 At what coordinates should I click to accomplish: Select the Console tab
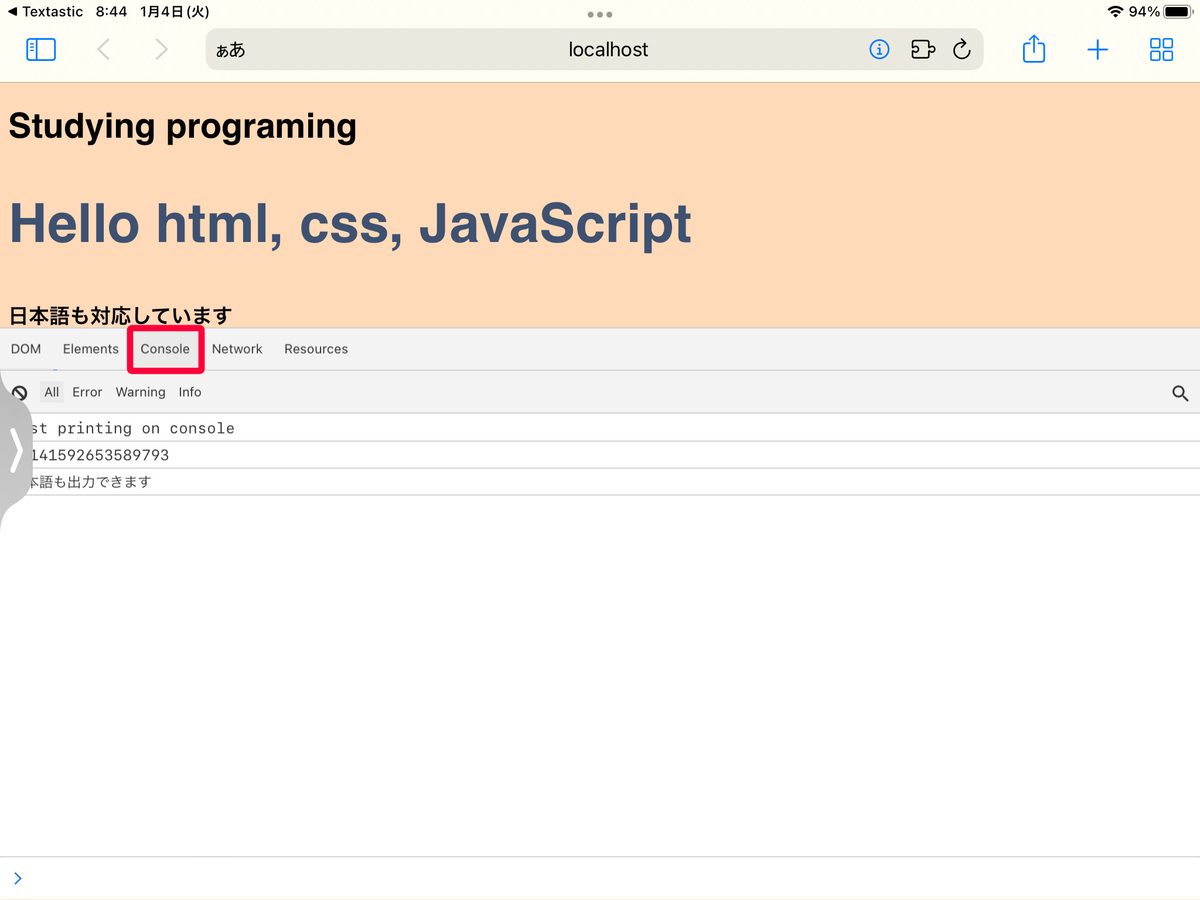click(x=165, y=349)
